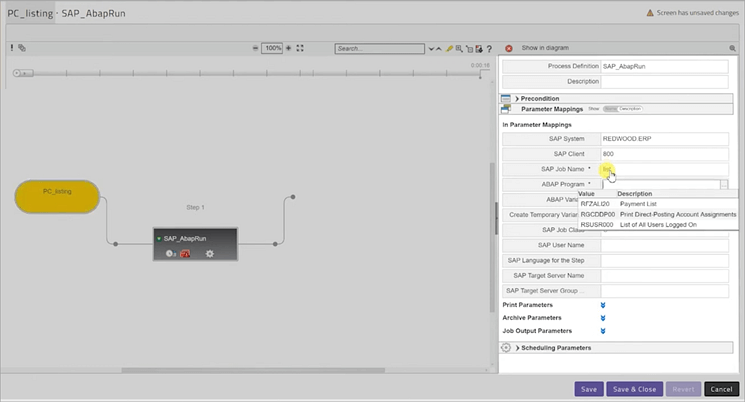Select the SAP_AbapRun step box

coord(195,244)
